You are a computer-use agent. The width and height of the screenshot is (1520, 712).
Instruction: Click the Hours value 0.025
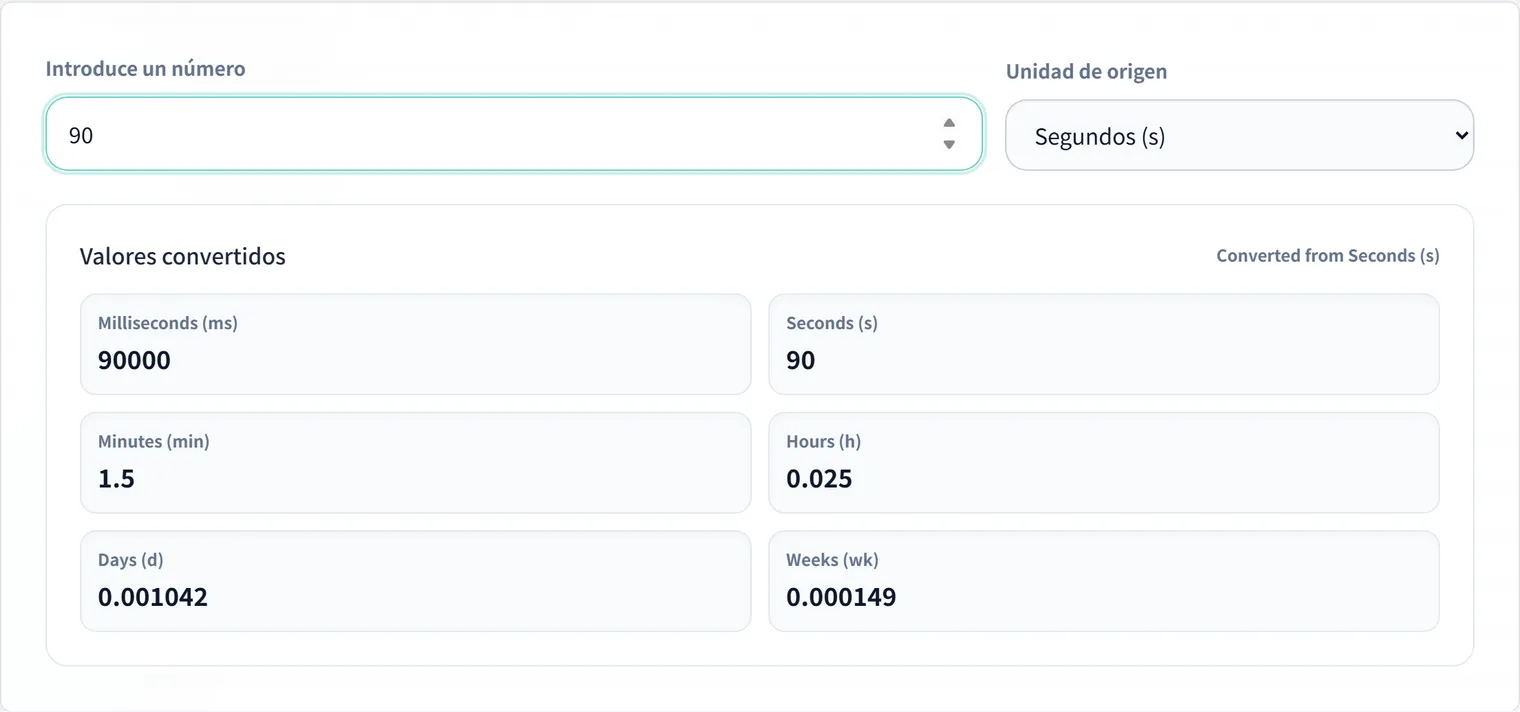pos(819,479)
